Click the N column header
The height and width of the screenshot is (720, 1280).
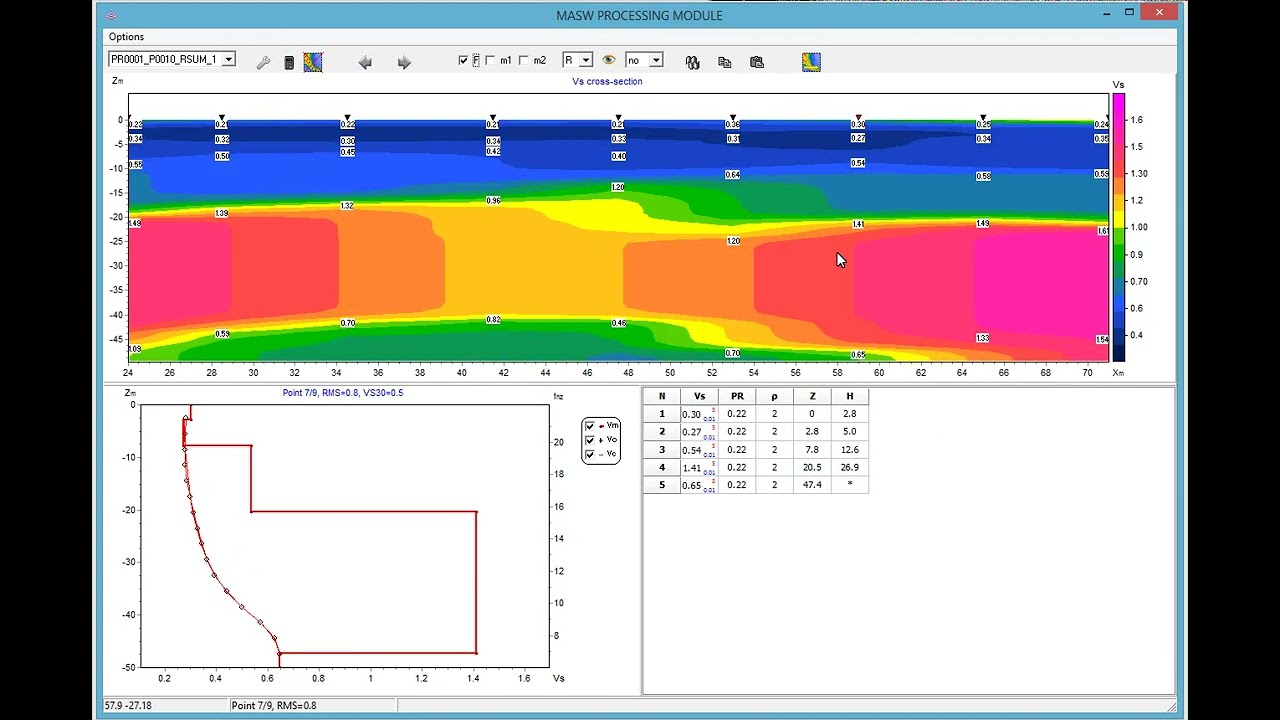click(661, 396)
